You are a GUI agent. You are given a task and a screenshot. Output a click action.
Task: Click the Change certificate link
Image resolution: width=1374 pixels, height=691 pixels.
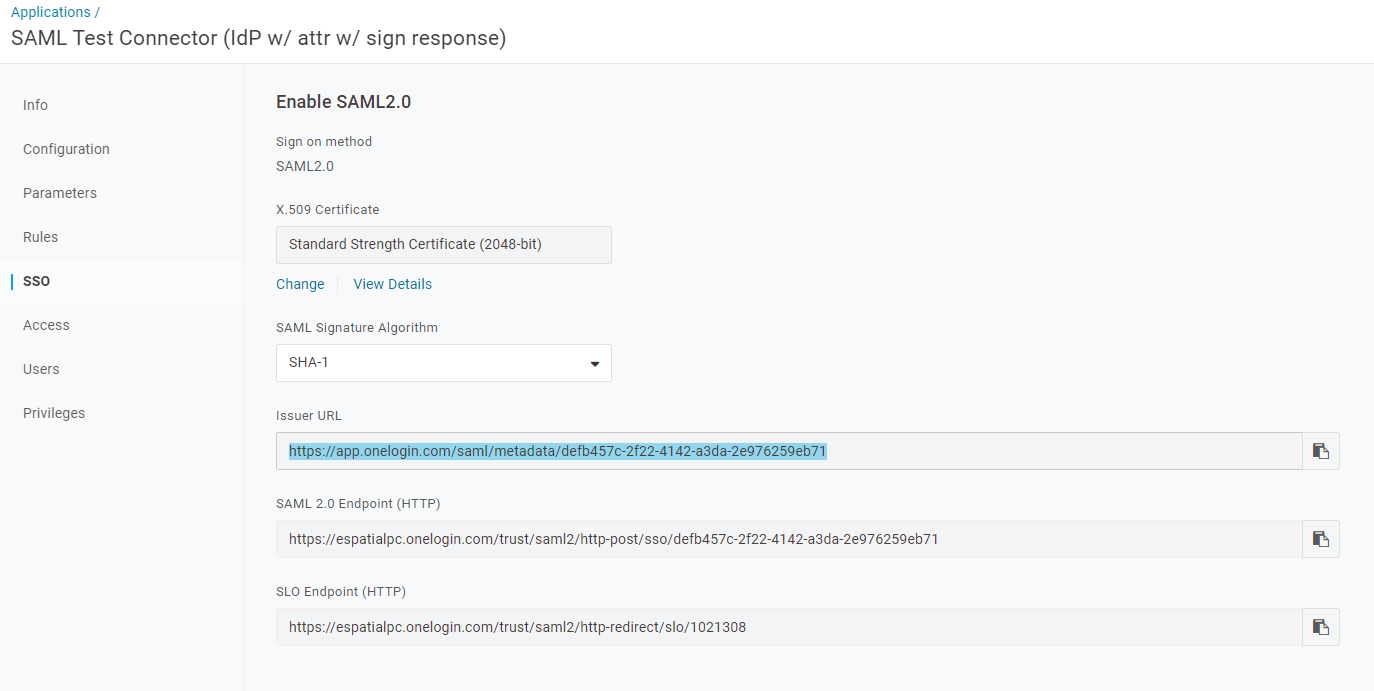click(300, 284)
